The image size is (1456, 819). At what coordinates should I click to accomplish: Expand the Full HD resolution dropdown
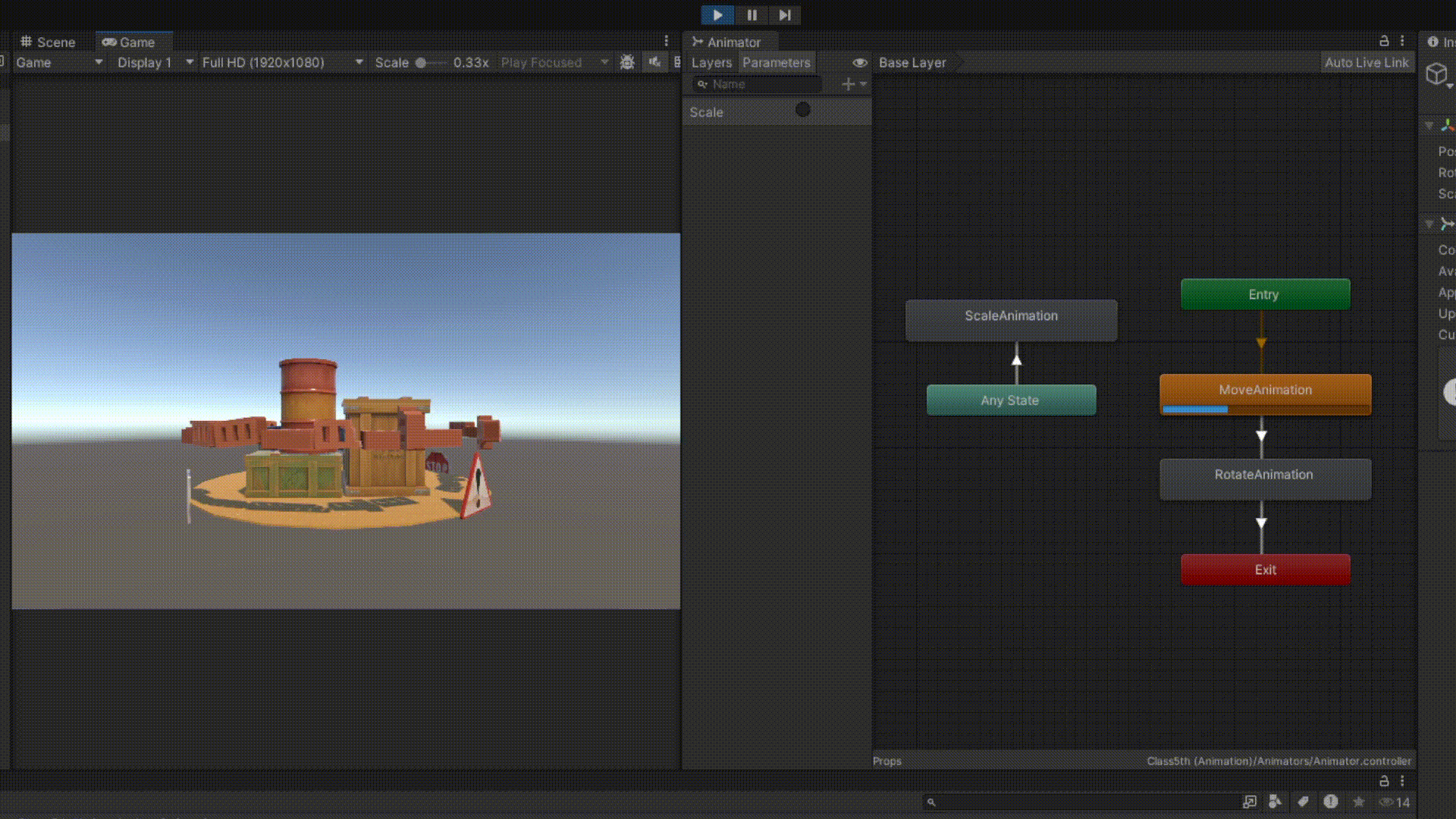pyautogui.click(x=282, y=62)
